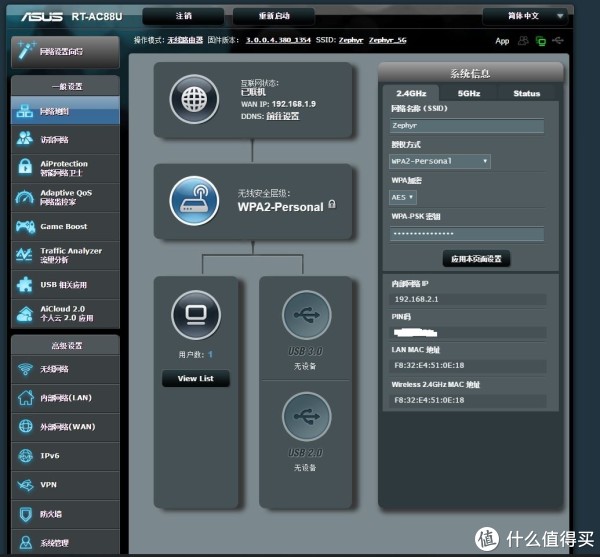The image size is (600, 557).
Task: Open Game Boost menu item
Action: click(65, 226)
